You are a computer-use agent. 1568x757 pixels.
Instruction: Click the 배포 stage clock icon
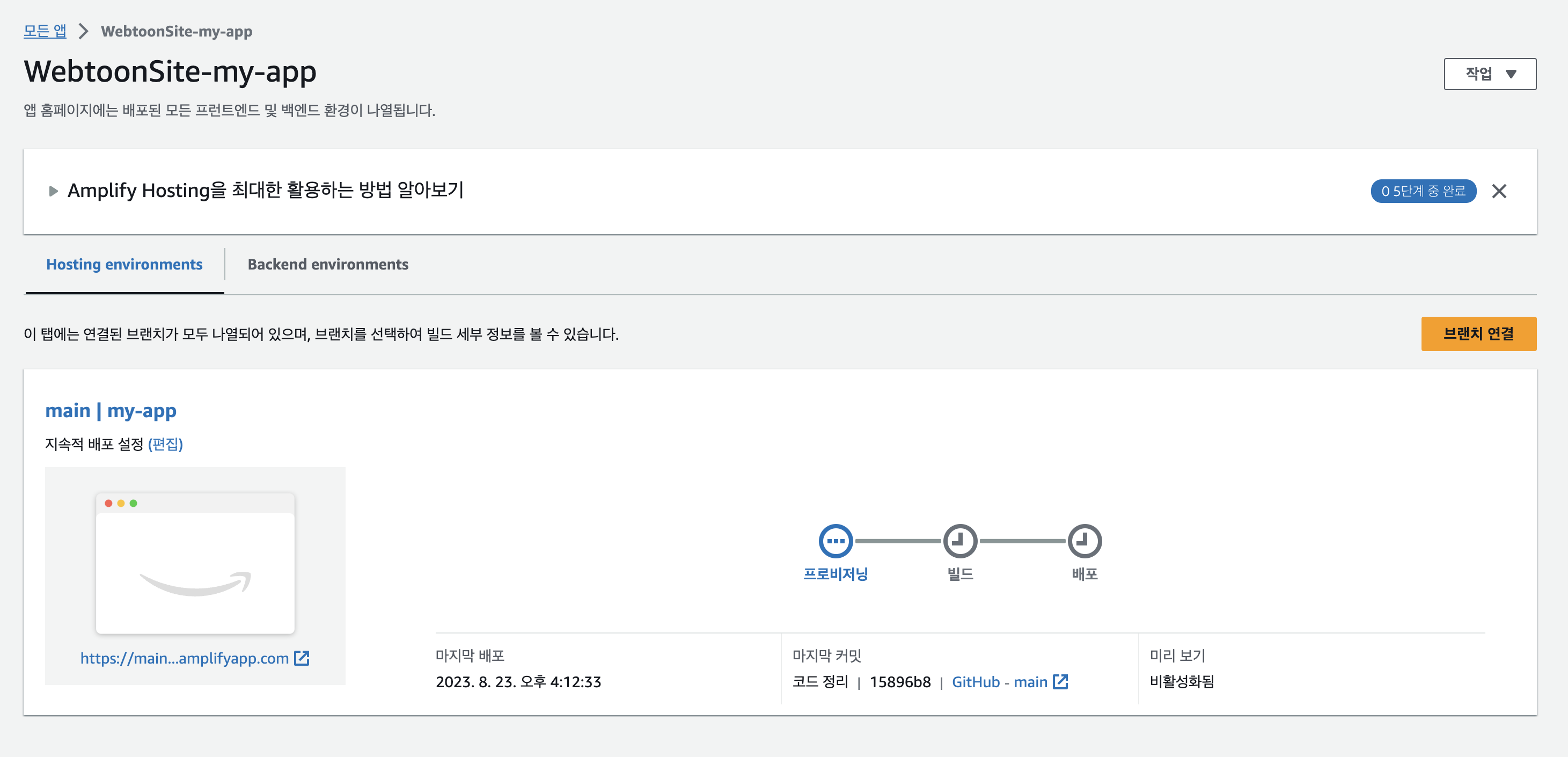point(1085,541)
